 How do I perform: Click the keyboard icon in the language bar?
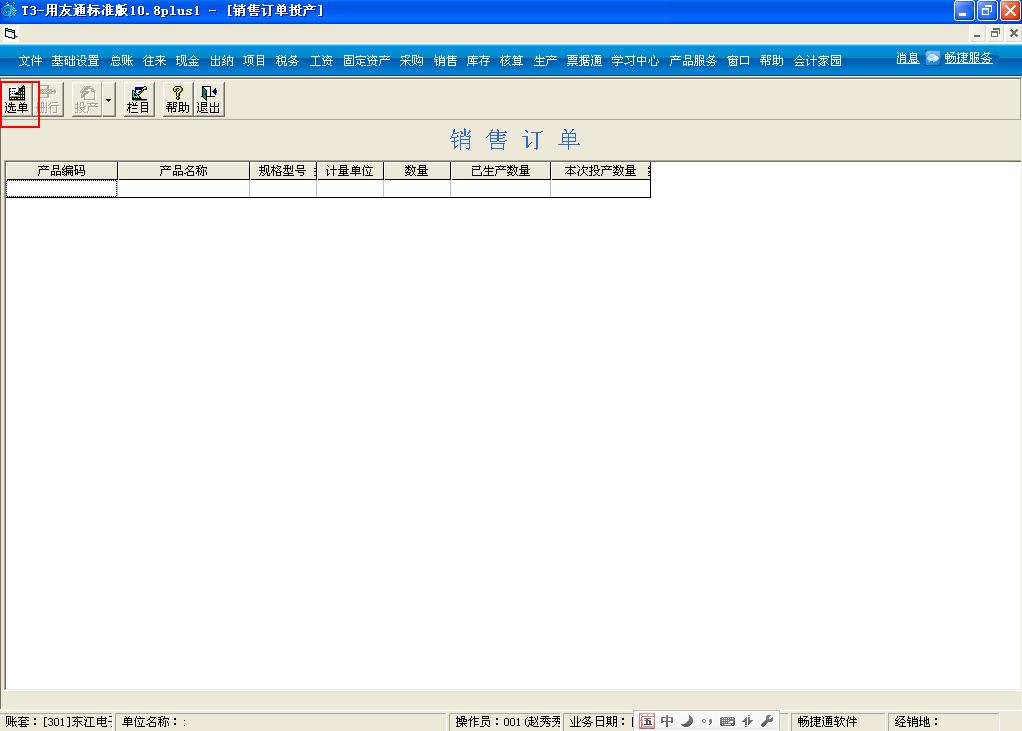coord(727,720)
